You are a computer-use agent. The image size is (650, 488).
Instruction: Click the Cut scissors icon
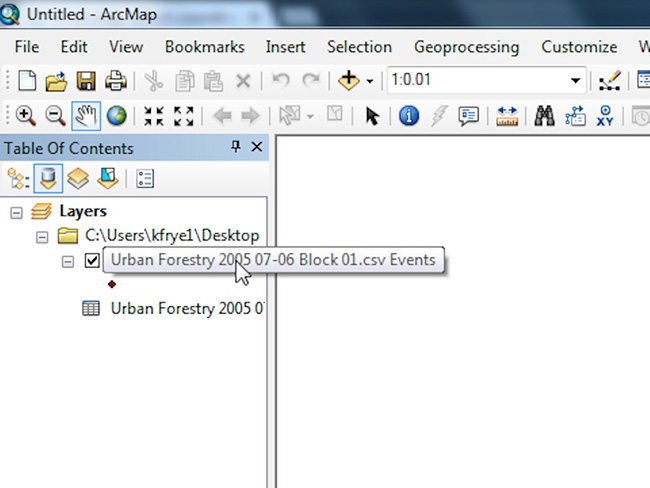point(153,80)
